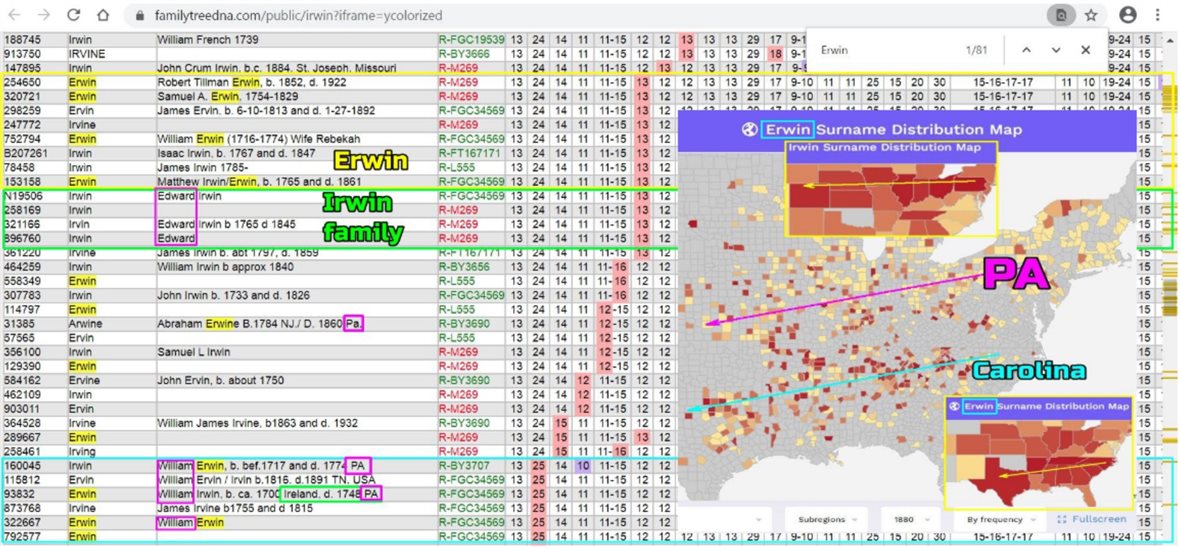Click the Fullscreen map link
The height and width of the screenshot is (548, 1180).
click(1091, 520)
